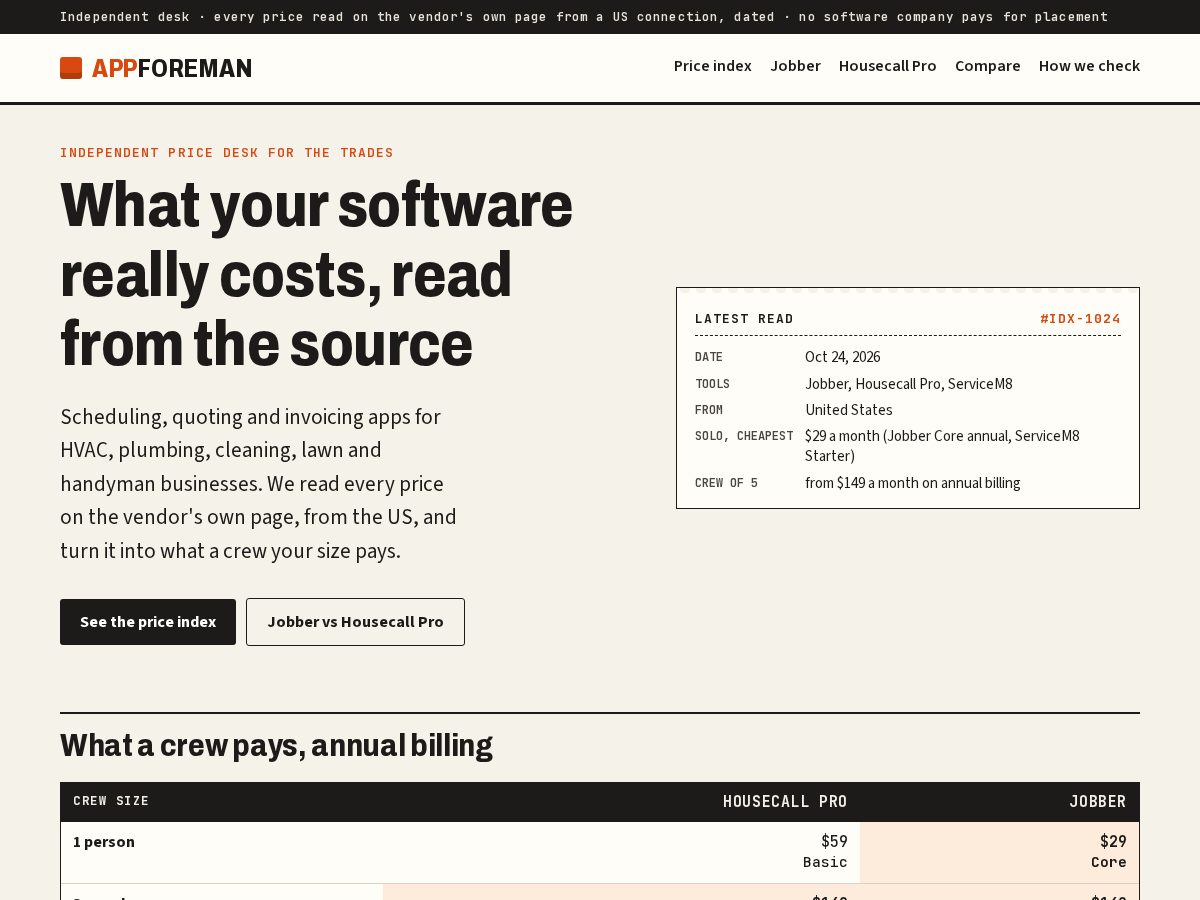Viewport: 1200px width, 900px height.
Task: Click the CREW SIZE column header
Action: (x=111, y=801)
